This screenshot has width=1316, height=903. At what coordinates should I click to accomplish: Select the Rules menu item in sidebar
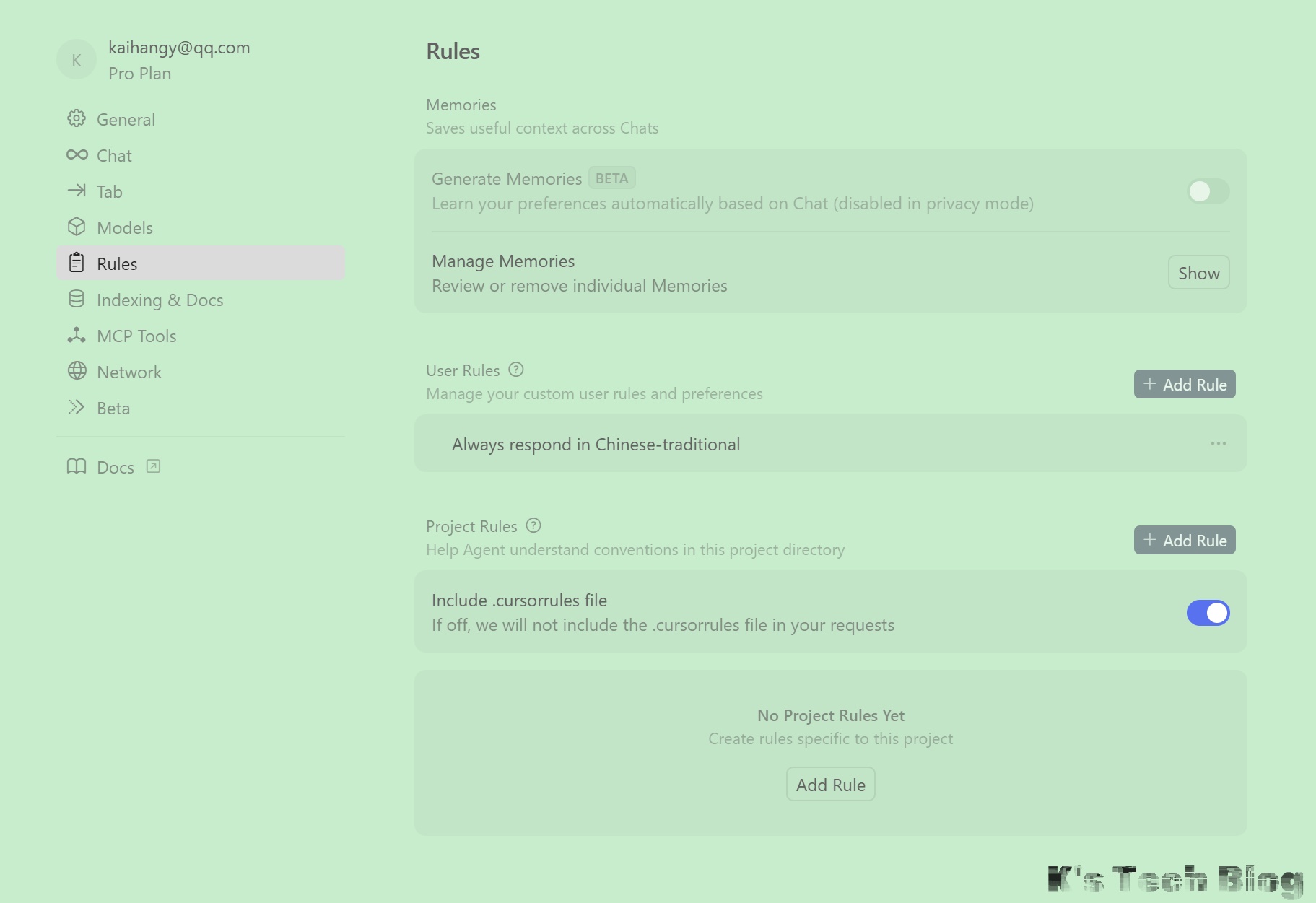200,263
